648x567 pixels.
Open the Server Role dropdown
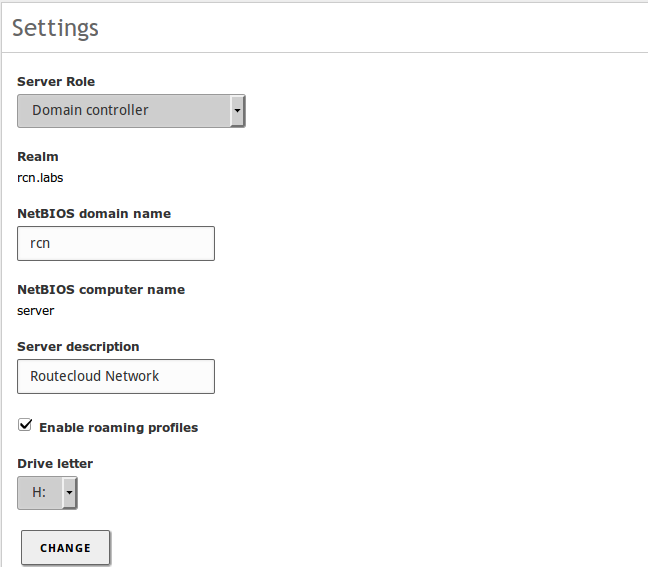[x=131, y=111]
